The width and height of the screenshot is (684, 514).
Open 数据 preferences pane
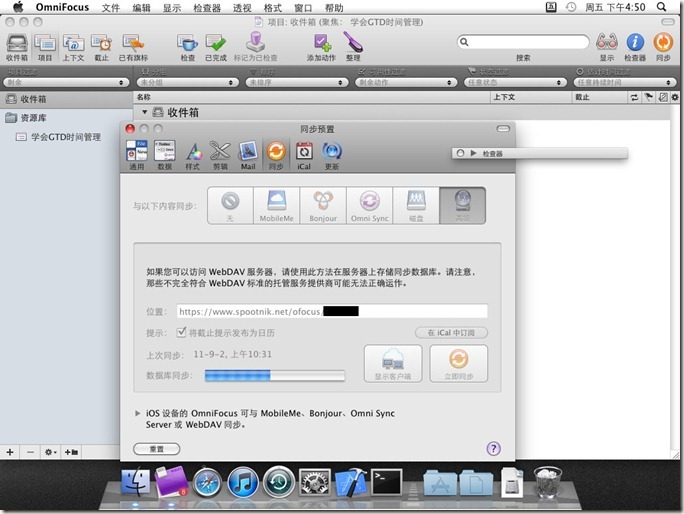164,155
